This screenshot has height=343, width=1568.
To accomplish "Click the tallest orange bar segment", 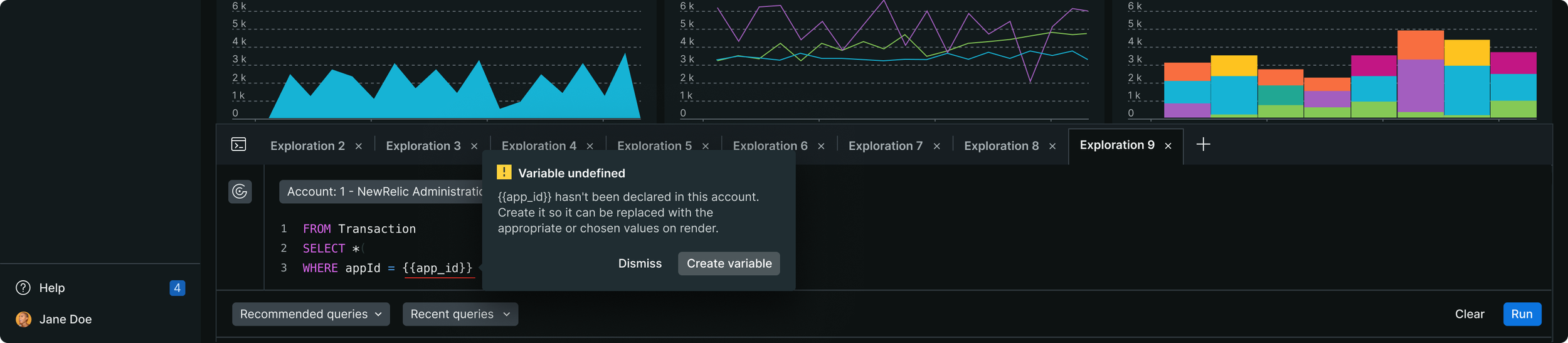I will pos(1421,45).
